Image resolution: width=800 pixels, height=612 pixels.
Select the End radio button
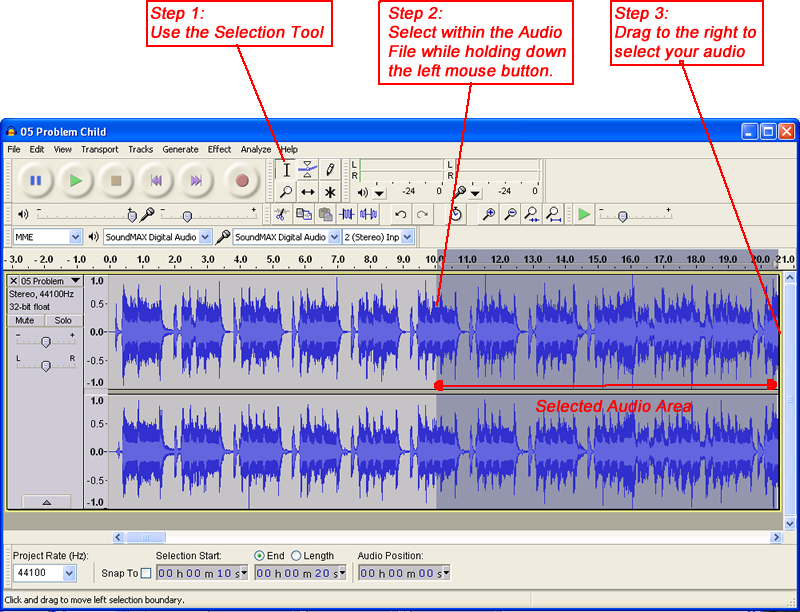pyautogui.click(x=260, y=555)
